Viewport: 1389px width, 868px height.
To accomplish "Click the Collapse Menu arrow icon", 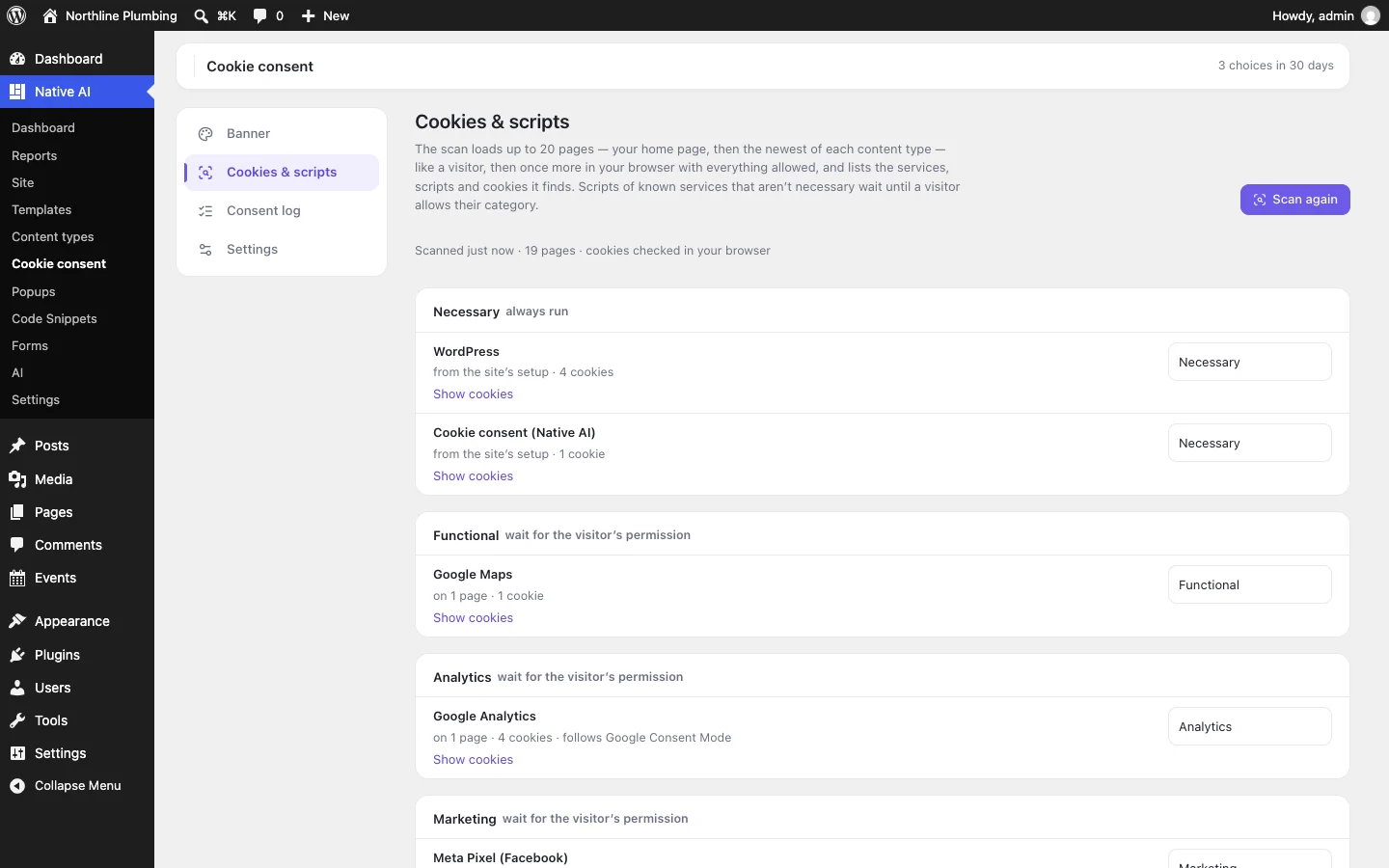I will [x=17, y=786].
